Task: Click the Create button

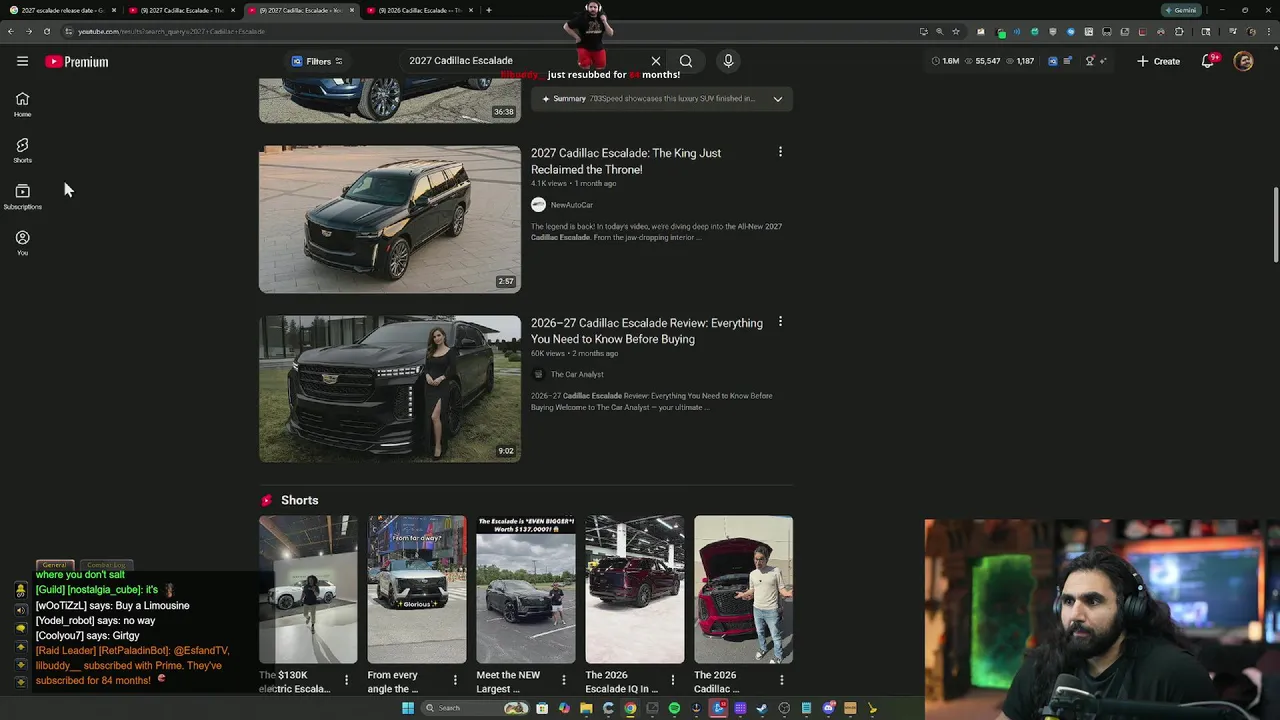Action: 1158,61
